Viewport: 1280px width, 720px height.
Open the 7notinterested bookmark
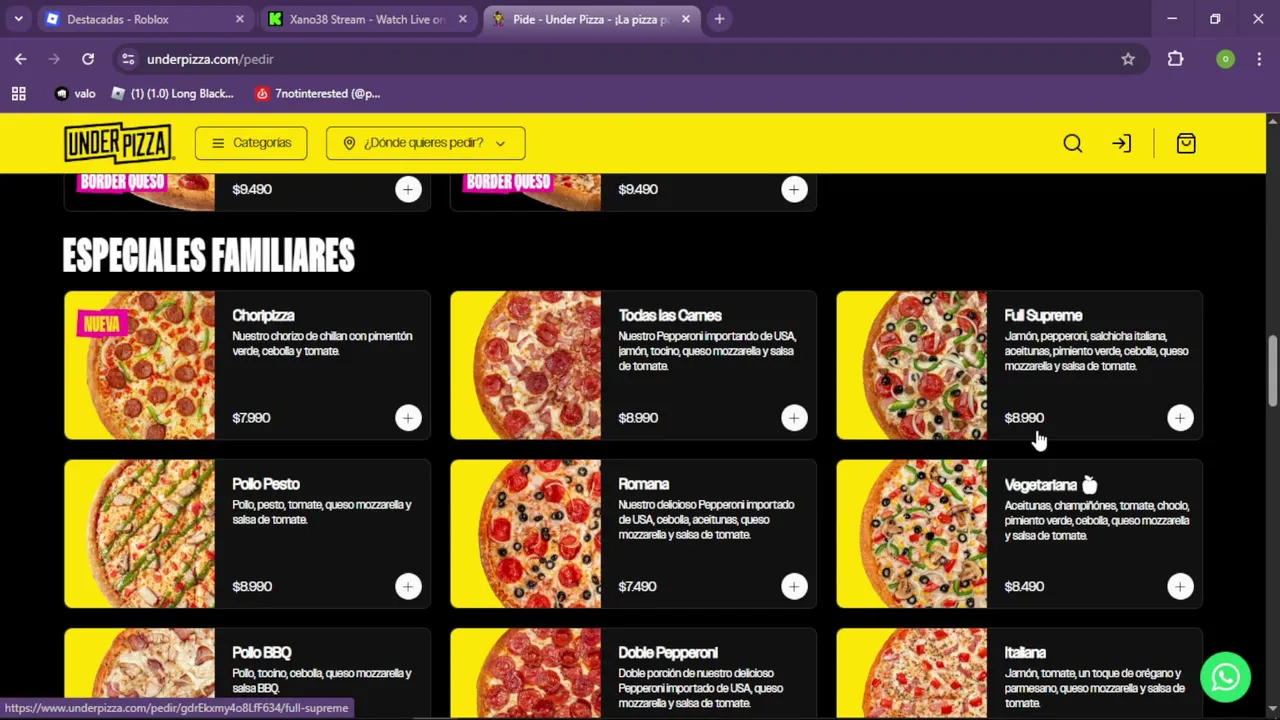pyautogui.click(x=318, y=93)
